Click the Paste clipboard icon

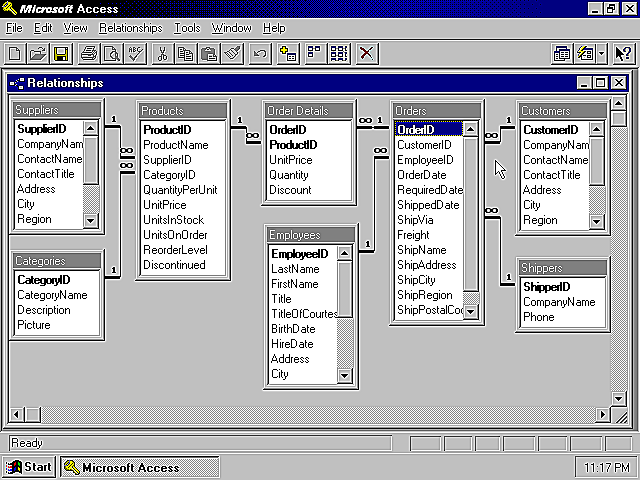click(x=209, y=54)
